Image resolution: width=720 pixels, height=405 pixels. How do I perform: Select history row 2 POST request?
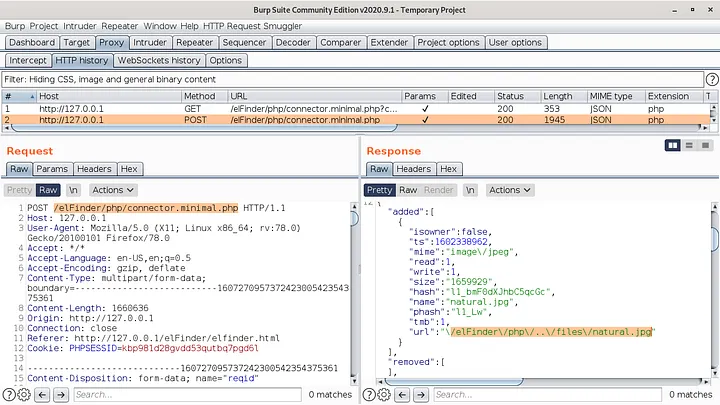pos(356,120)
